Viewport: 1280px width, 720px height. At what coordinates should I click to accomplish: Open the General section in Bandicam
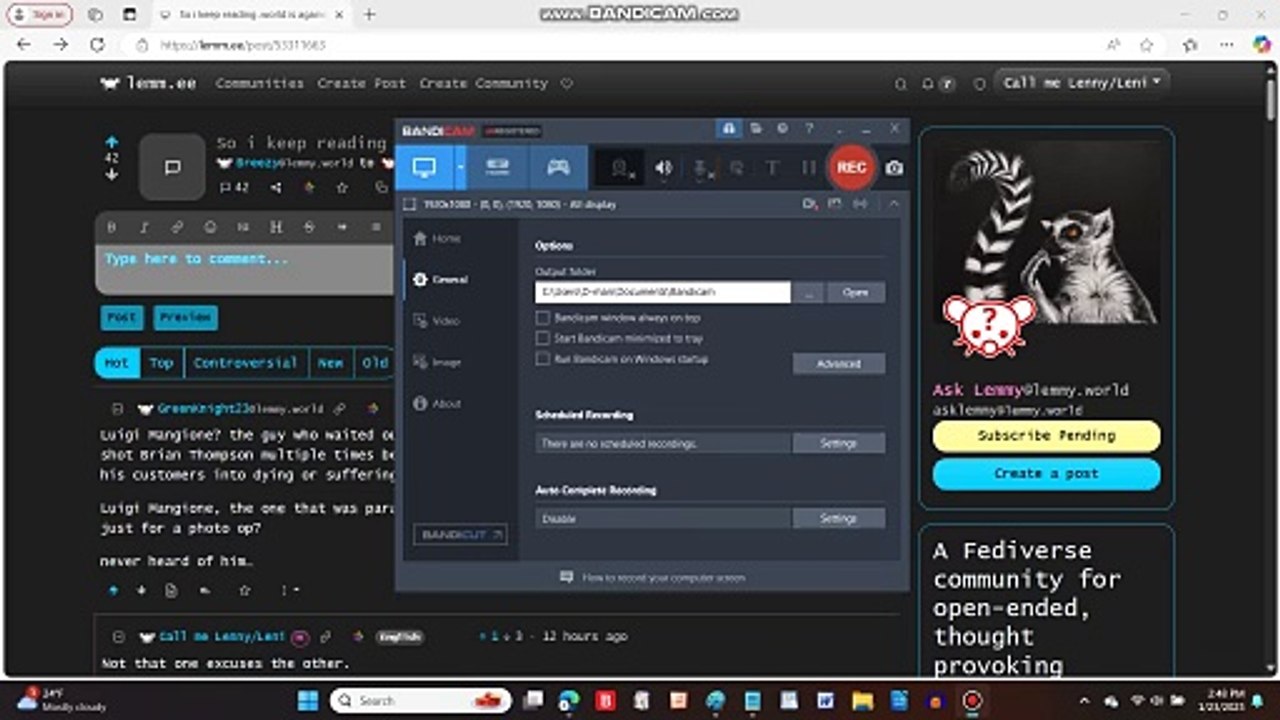[440, 280]
